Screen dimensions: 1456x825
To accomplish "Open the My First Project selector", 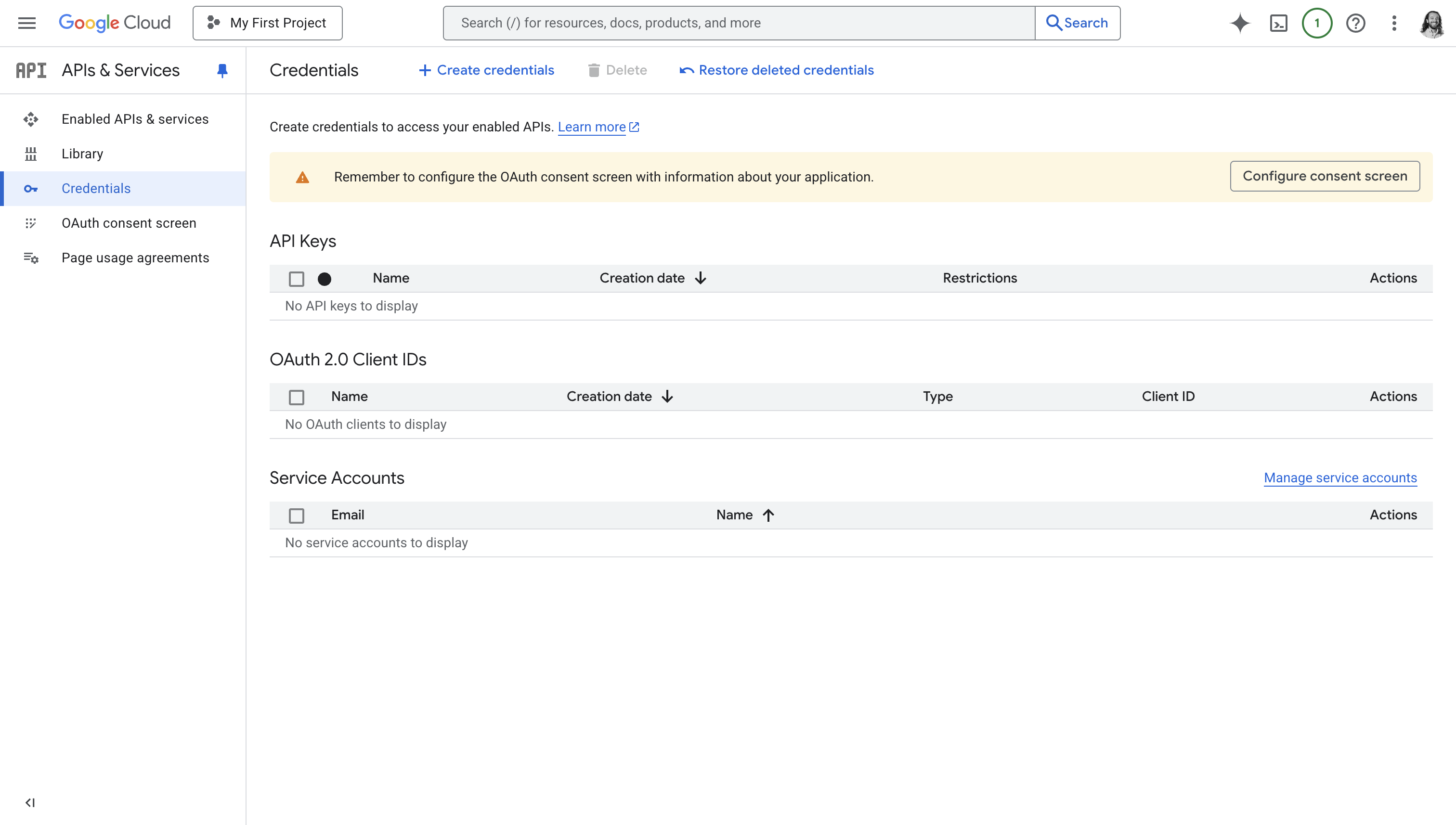I will [268, 23].
